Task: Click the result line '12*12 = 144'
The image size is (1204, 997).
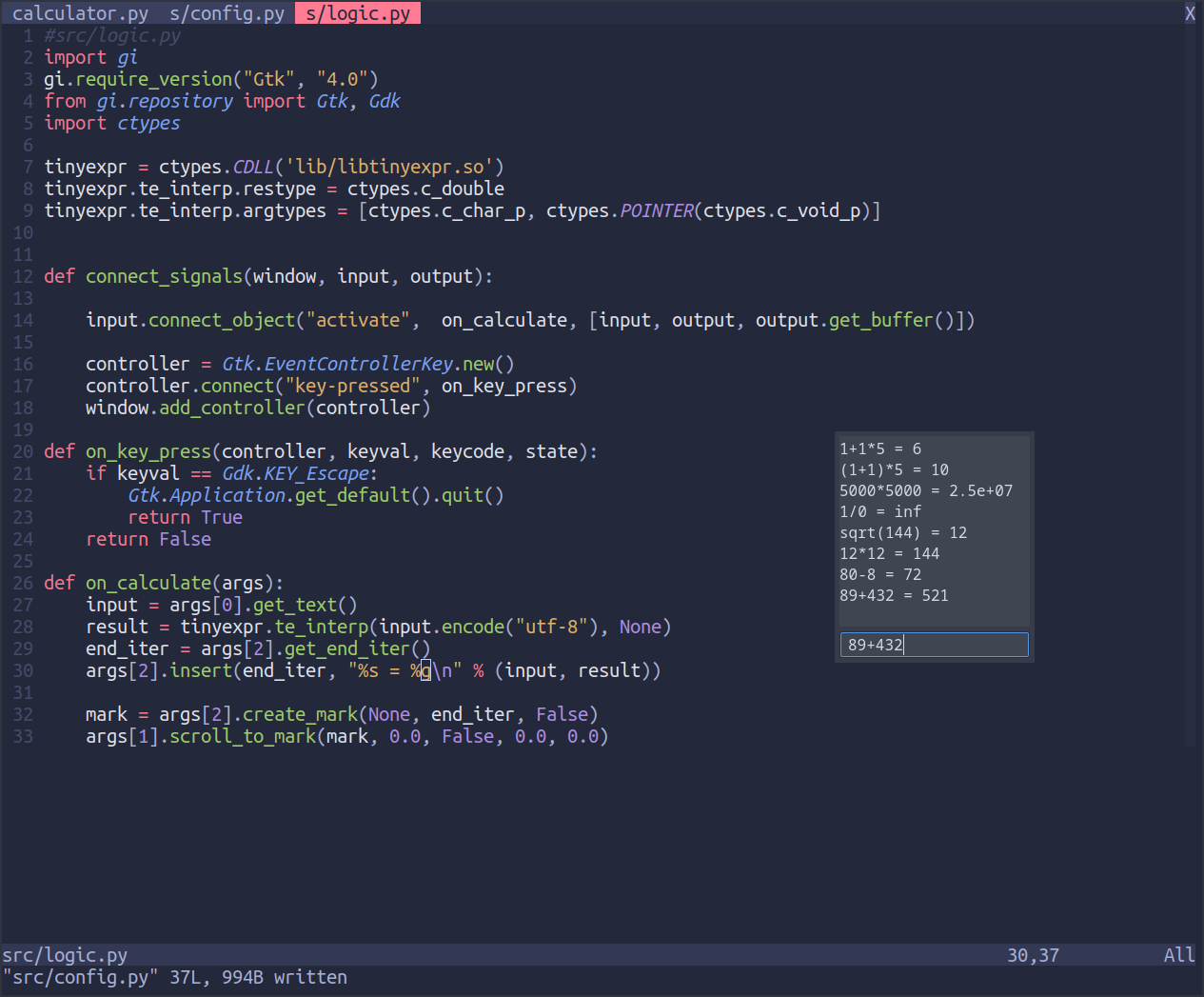Action: [889, 553]
